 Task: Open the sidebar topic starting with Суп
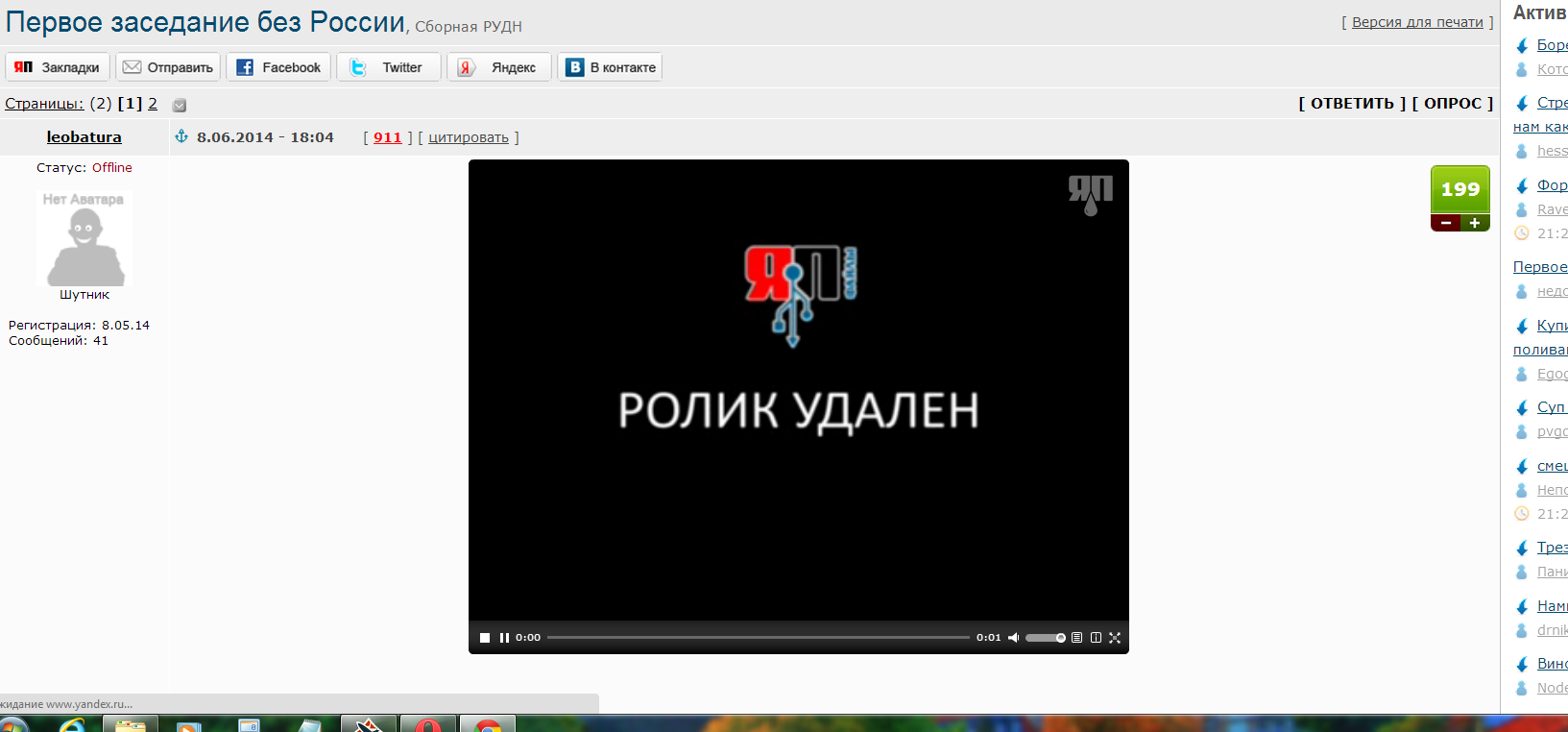(1552, 407)
